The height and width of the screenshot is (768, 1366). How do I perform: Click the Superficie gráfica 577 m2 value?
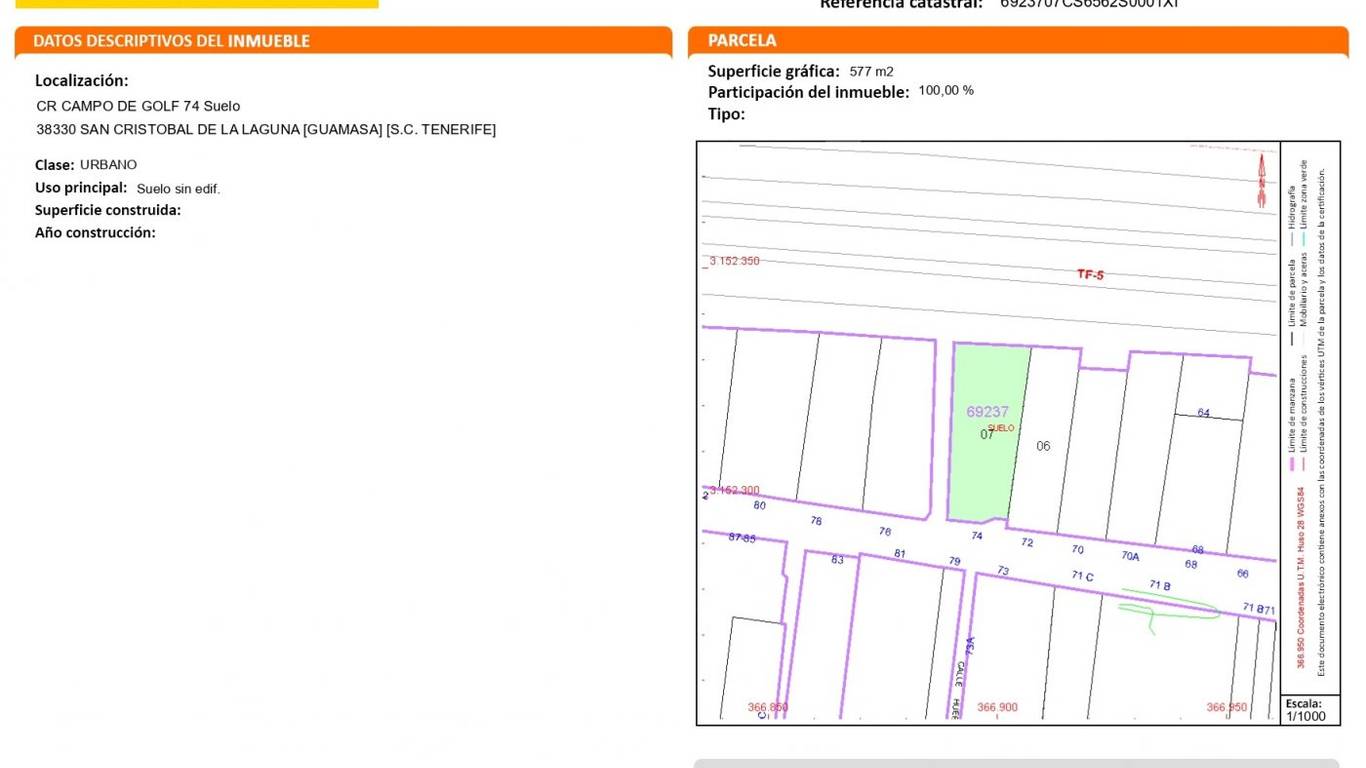tap(872, 71)
